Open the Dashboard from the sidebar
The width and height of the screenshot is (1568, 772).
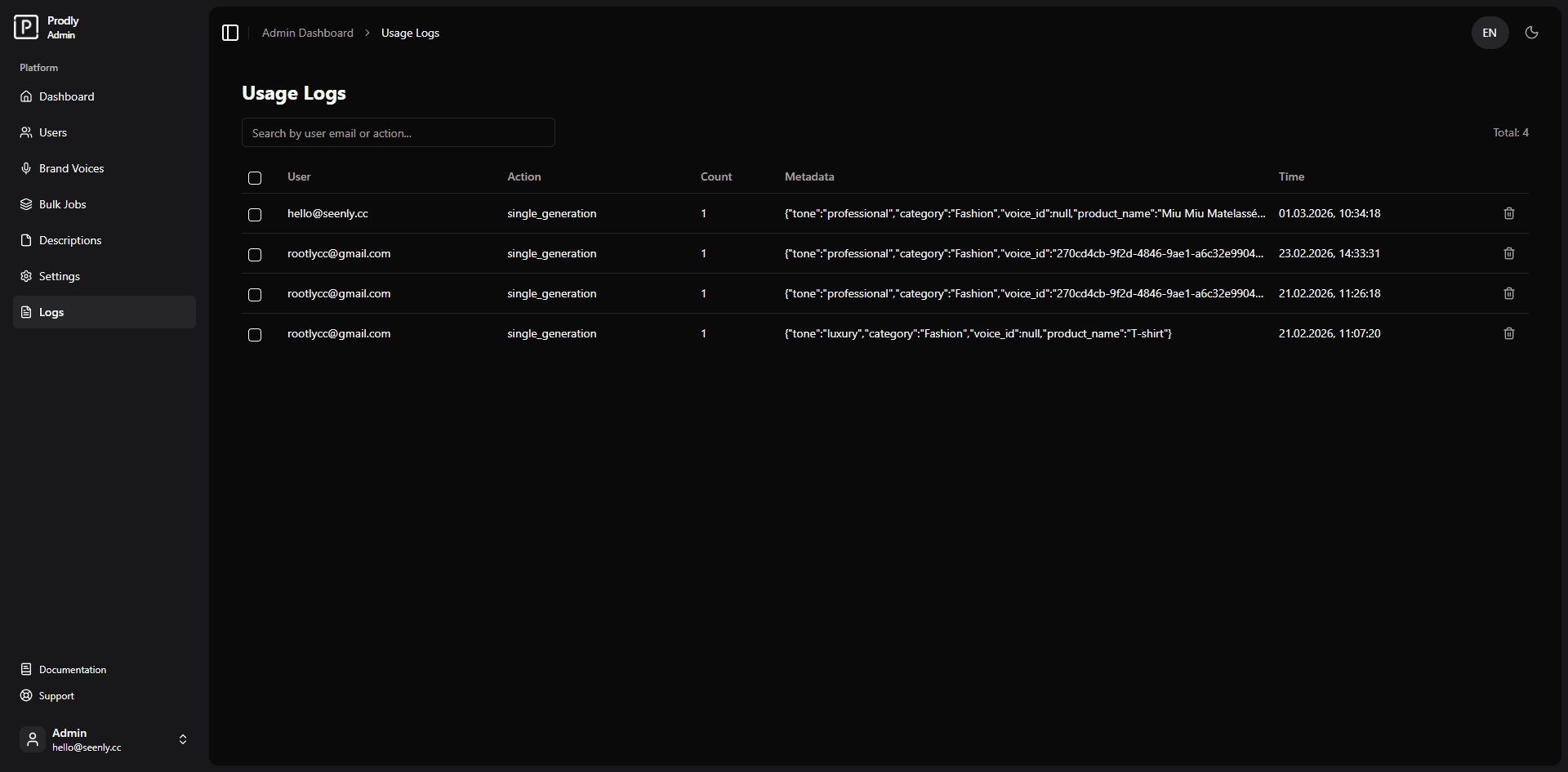click(x=66, y=96)
